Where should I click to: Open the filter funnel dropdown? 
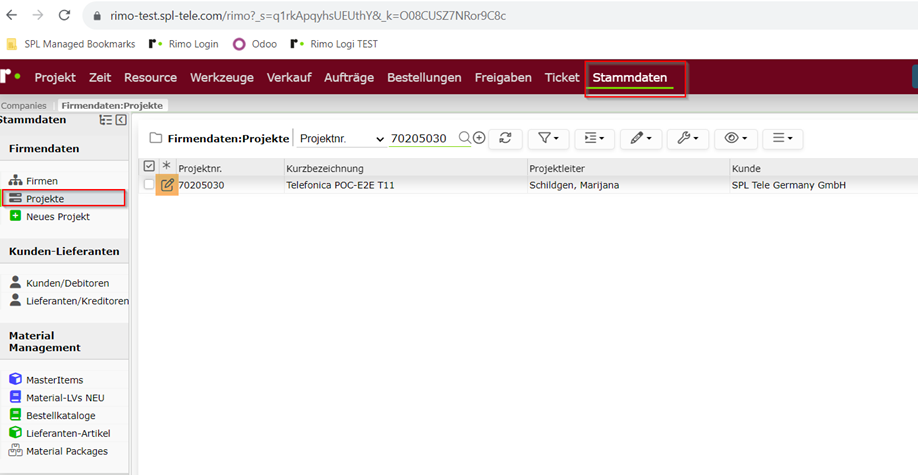(549, 138)
